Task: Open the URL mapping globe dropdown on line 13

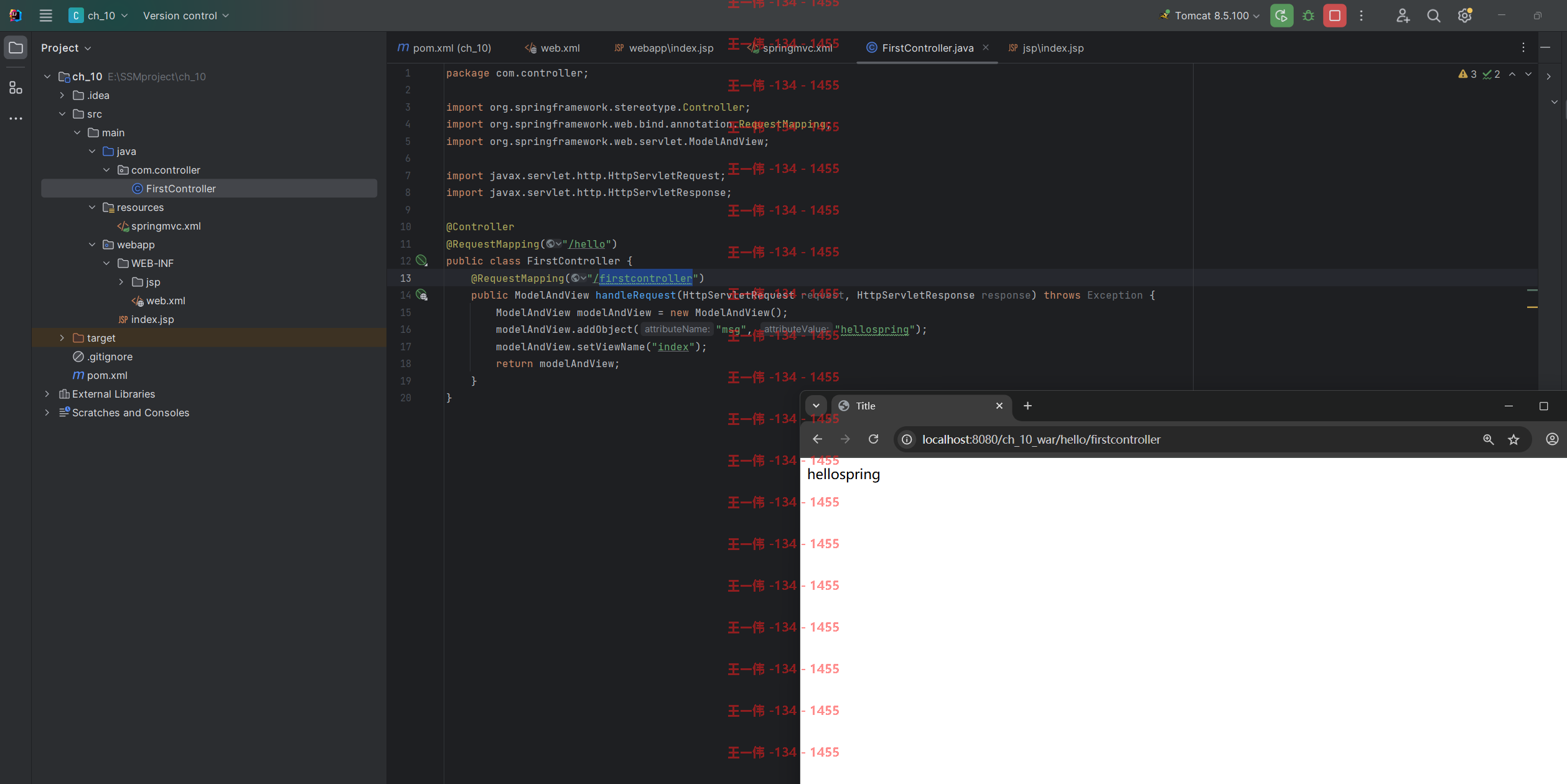Action: [578, 278]
